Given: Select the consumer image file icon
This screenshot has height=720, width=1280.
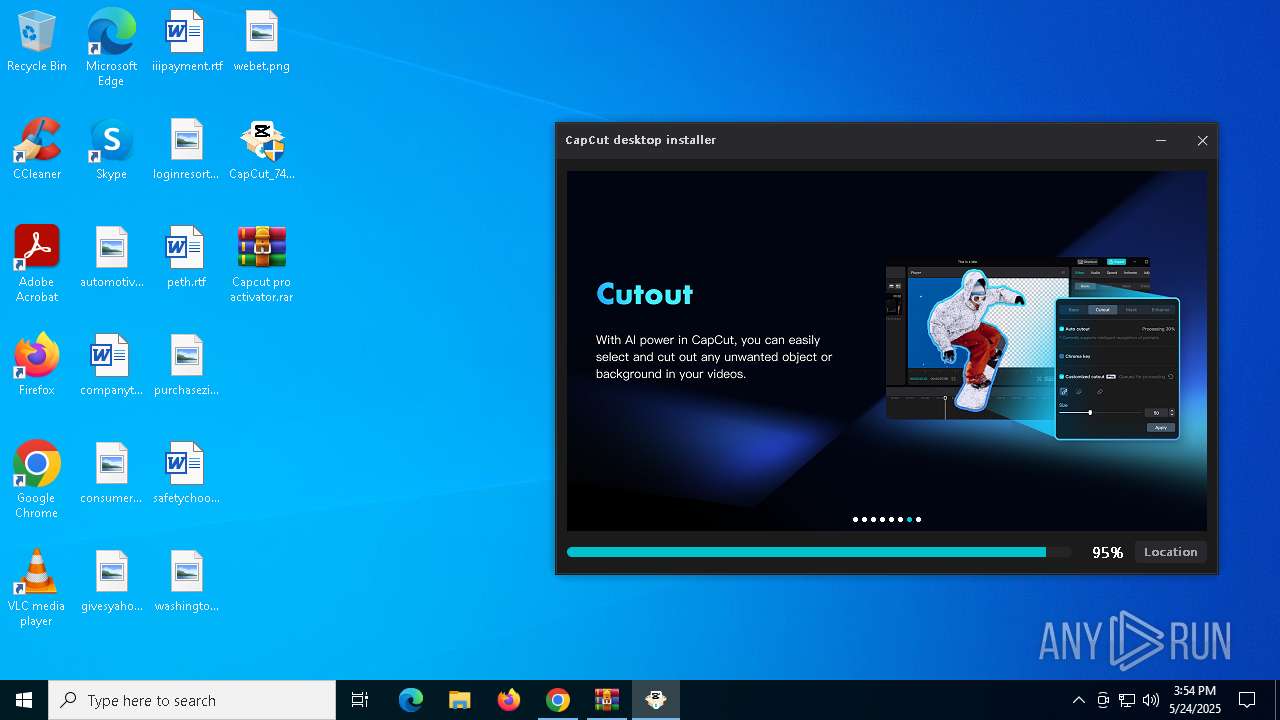Looking at the screenshot, I should (x=111, y=473).
